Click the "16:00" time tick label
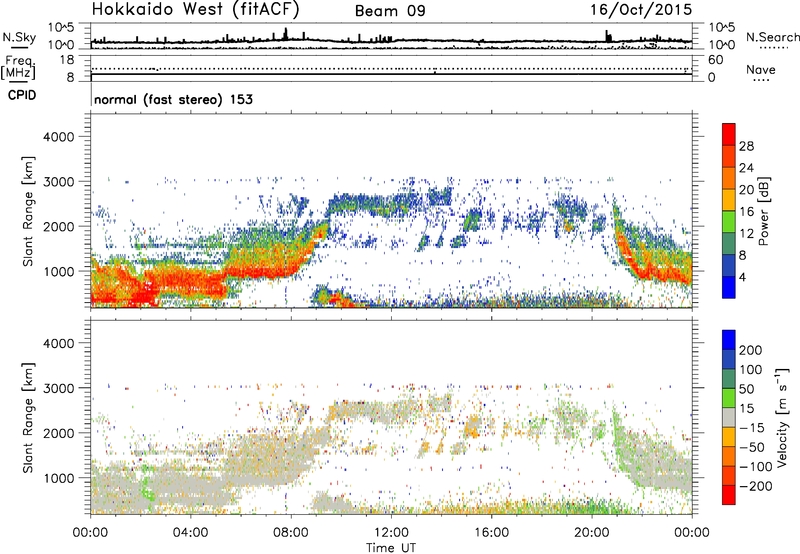800x554 pixels. [x=492, y=533]
